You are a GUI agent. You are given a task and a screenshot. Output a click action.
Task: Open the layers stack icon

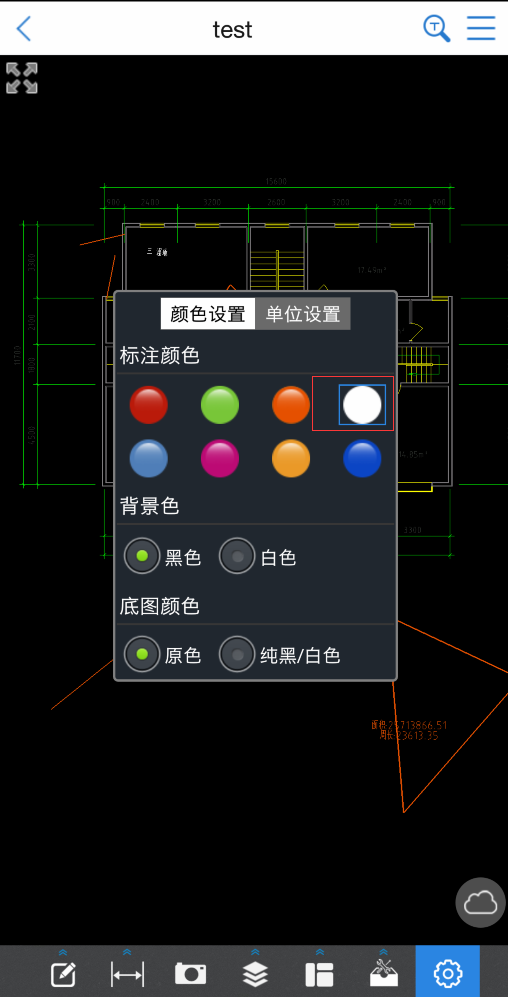(255, 973)
